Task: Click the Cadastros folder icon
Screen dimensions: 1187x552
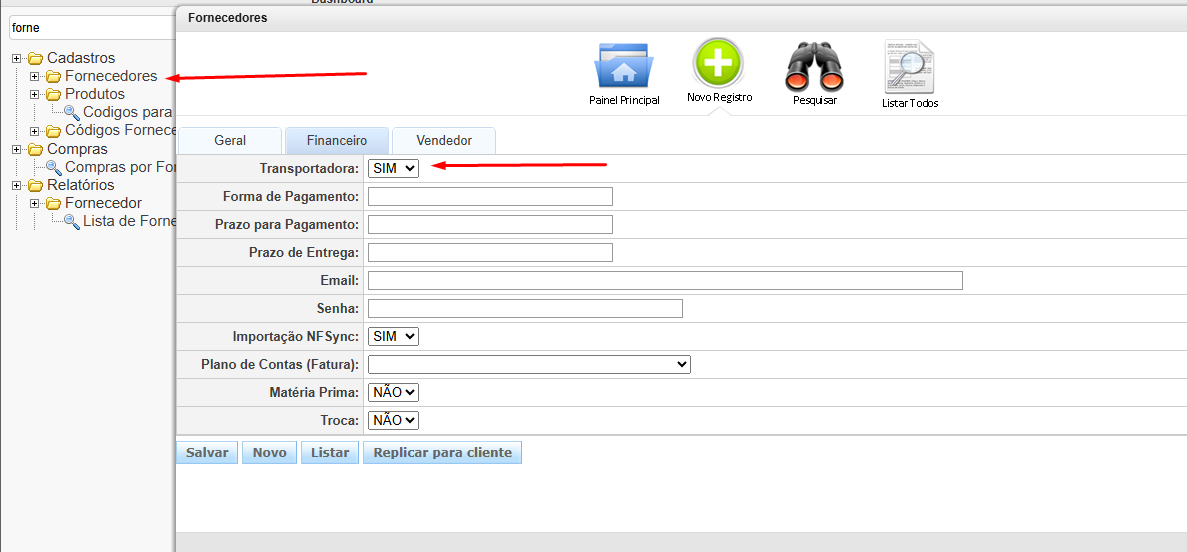Action: tap(35, 59)
